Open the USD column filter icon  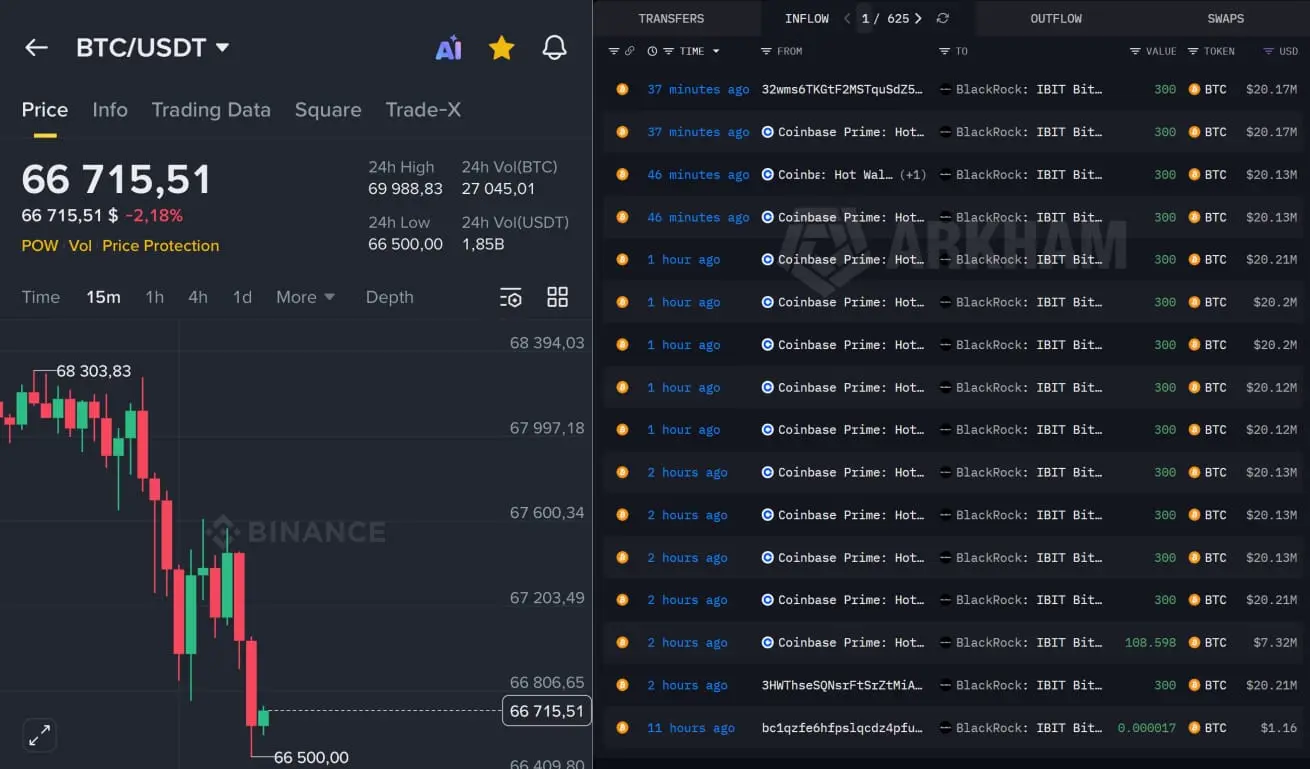tap(1268, 51)
